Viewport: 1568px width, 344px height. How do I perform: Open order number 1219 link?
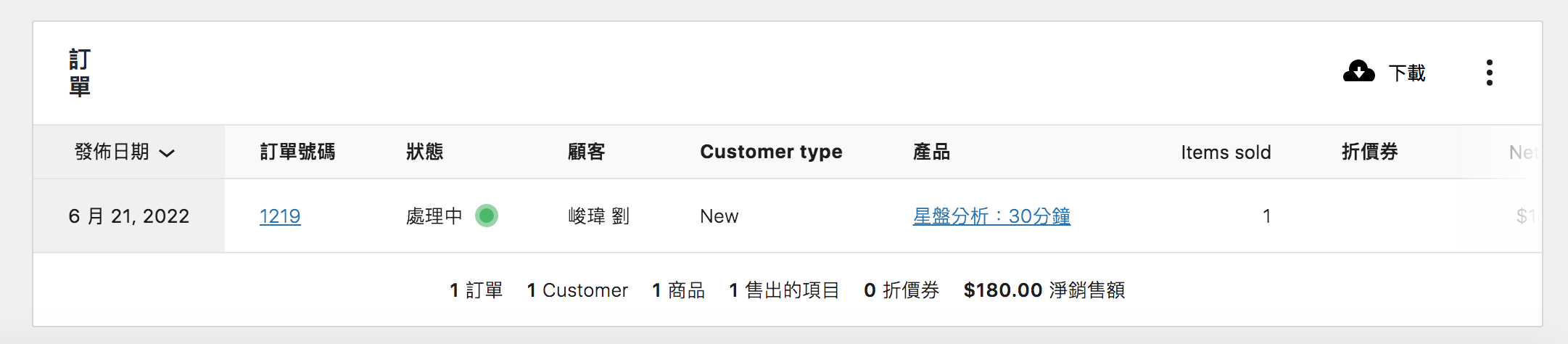click(x=280, y=216)
